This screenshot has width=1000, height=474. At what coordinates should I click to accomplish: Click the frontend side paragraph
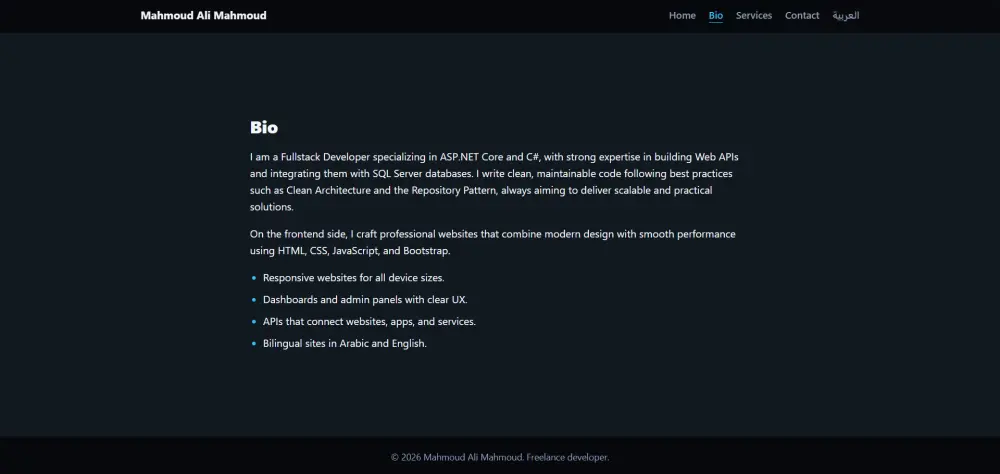pyautogui.click(x=493, y=242)
